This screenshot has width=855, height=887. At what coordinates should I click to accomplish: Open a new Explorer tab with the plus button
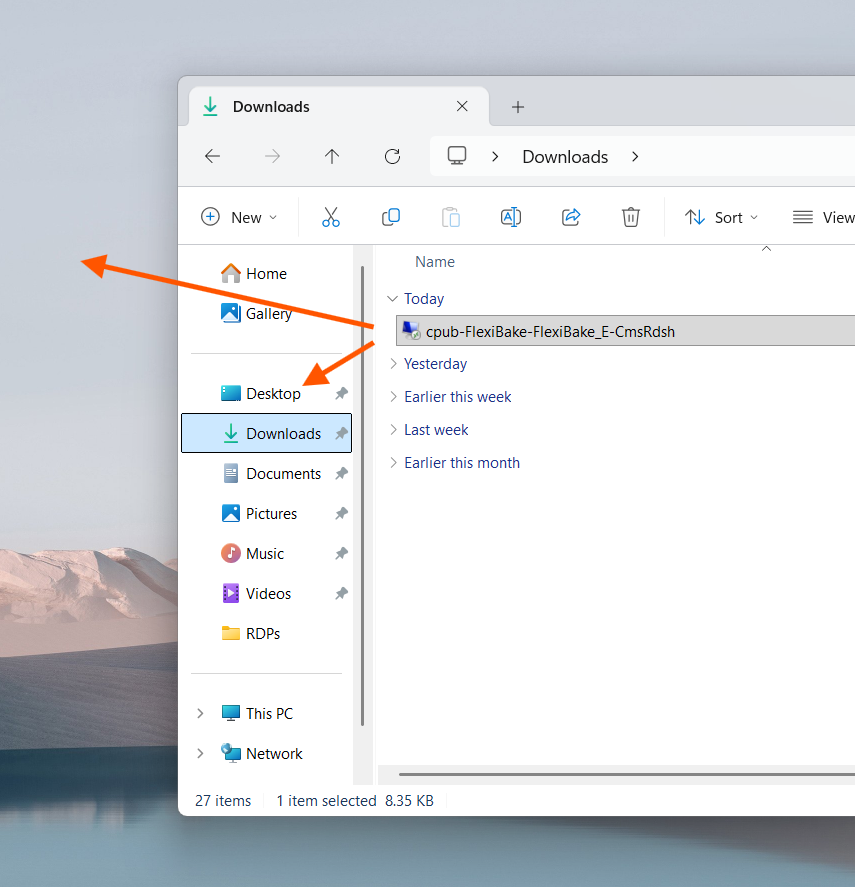(x=517, y=107)
